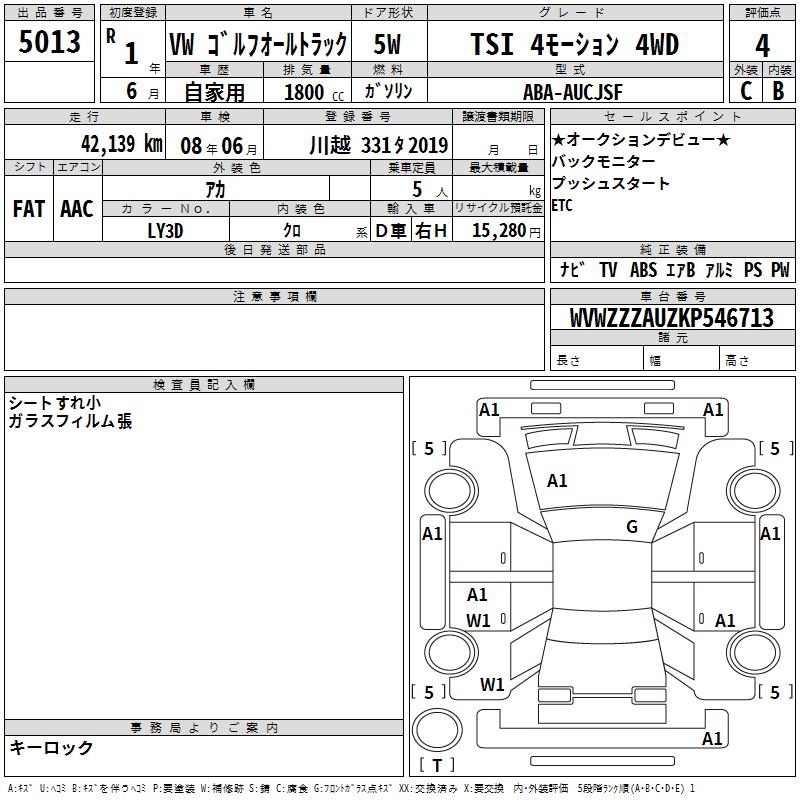
Task: Select the vehicle history 自家用
Action: point(214,92)
